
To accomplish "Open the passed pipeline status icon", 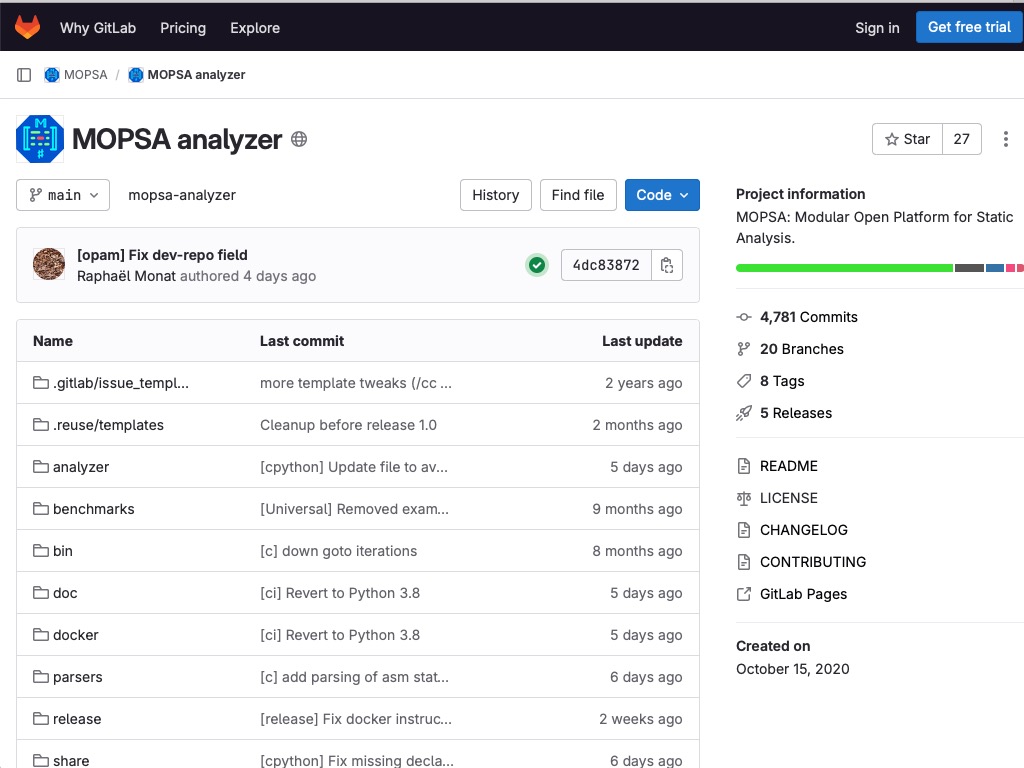I will 537,265.
